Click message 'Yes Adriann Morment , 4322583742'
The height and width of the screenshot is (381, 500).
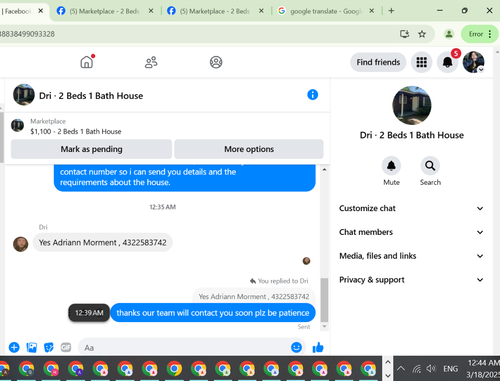(x=103, y=242)
